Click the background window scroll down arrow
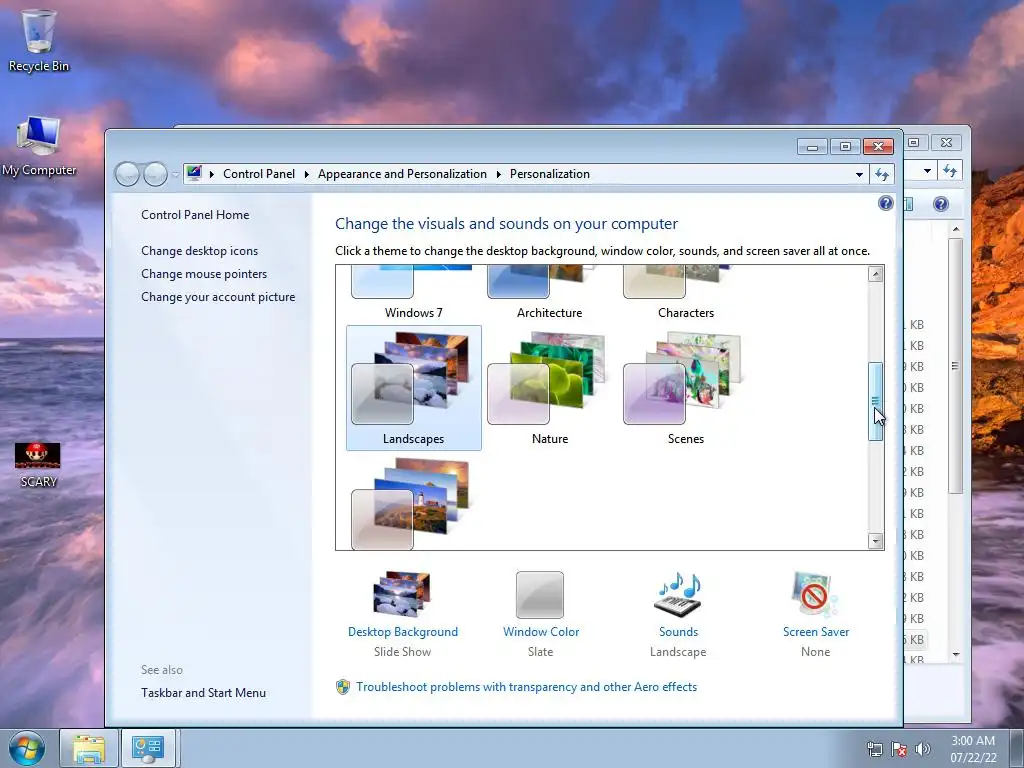 pos(956,654)
